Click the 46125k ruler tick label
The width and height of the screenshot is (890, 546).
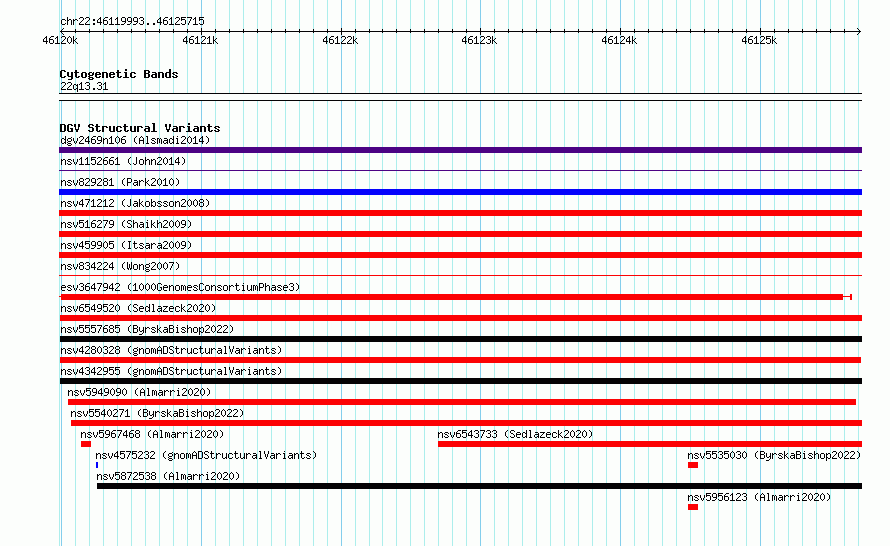click(759, 40)
